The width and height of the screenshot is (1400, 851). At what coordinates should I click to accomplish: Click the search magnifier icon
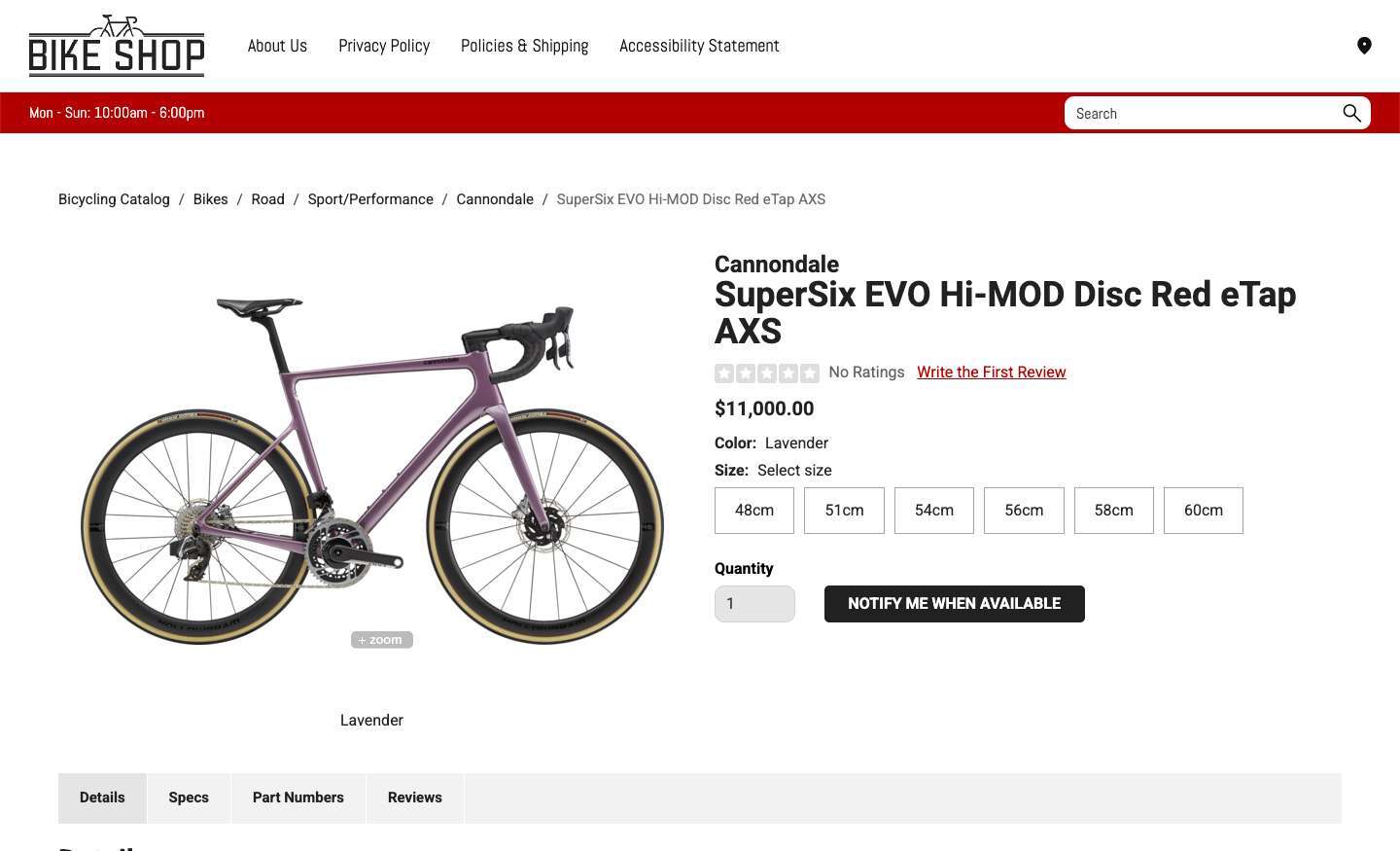(x=1351, y=113)
